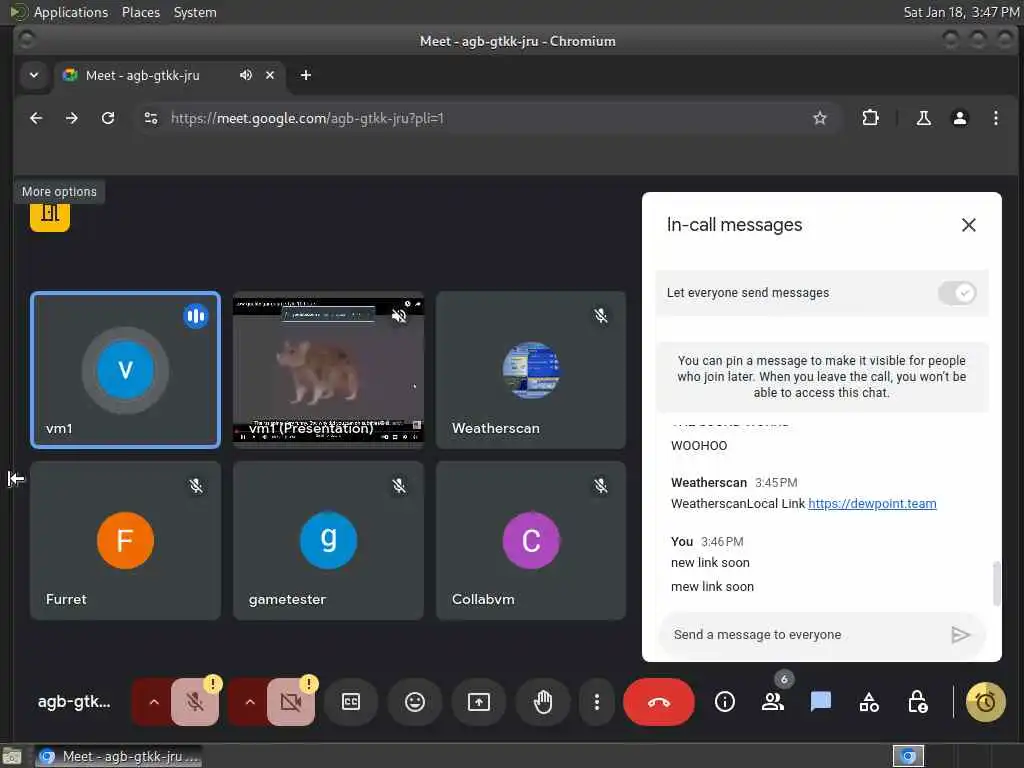This screenshot has height=768, width=1024.
Task: Click the browser forward arrow
Action: [x=72, y=118]
